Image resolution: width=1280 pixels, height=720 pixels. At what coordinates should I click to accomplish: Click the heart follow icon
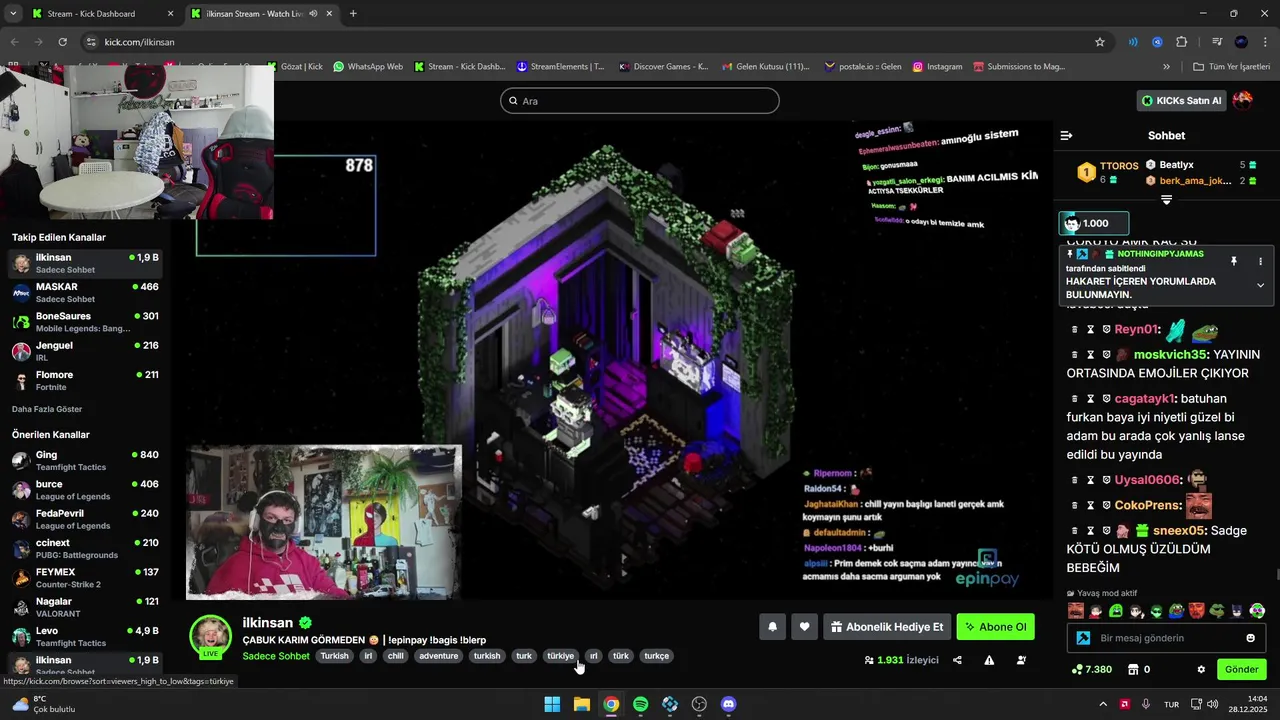[x=804, y=627]
